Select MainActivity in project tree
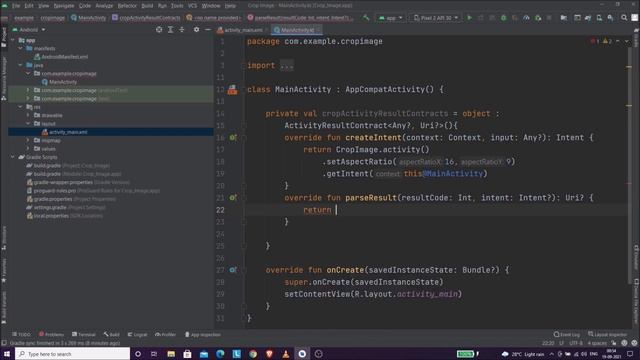 [x=59, y=82]
